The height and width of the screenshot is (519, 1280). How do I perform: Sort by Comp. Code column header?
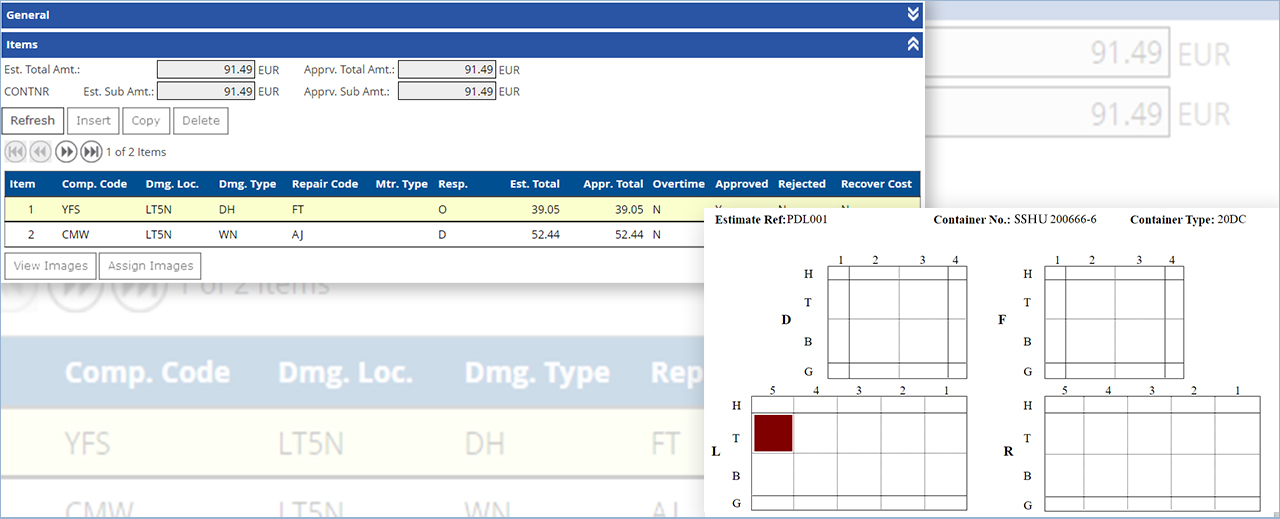coord(94,184)
